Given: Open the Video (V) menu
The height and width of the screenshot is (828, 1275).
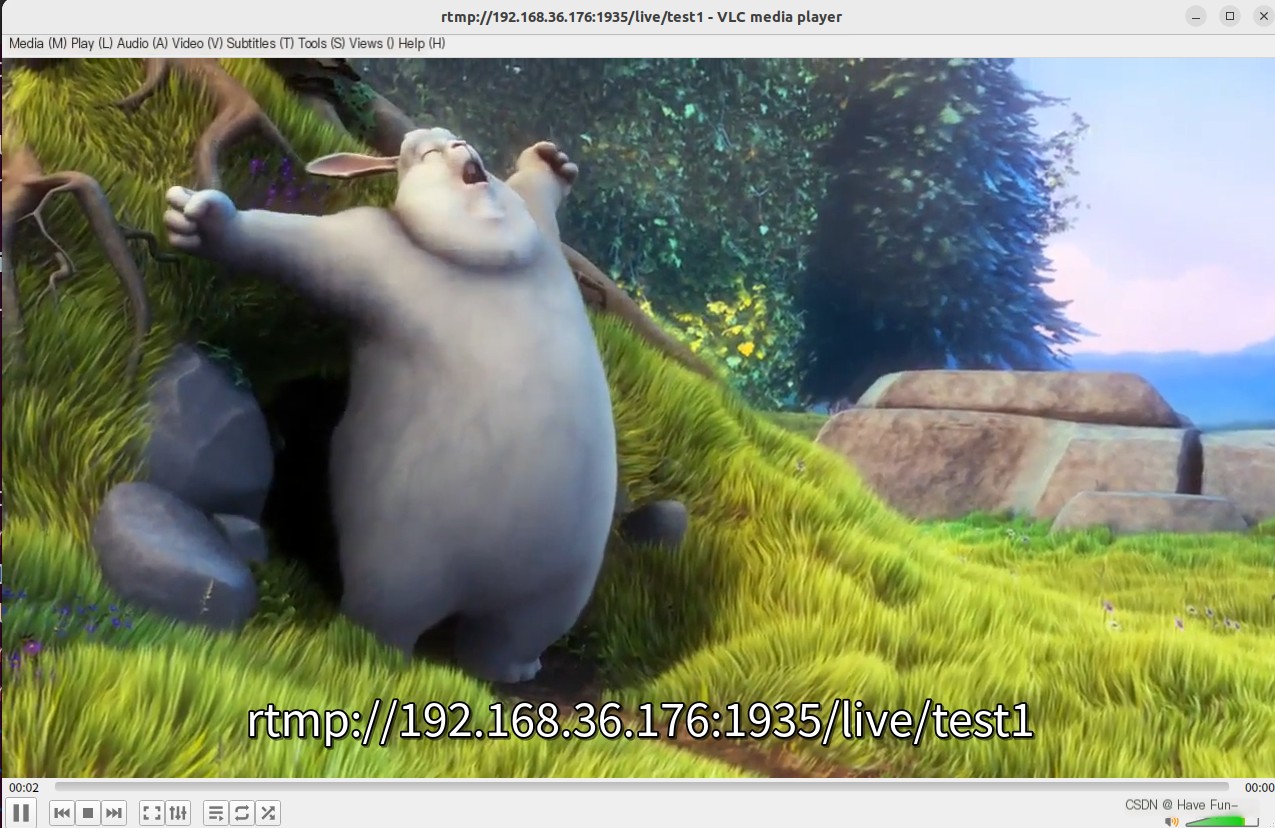Looking at the screenshot, I should [198, 44].
